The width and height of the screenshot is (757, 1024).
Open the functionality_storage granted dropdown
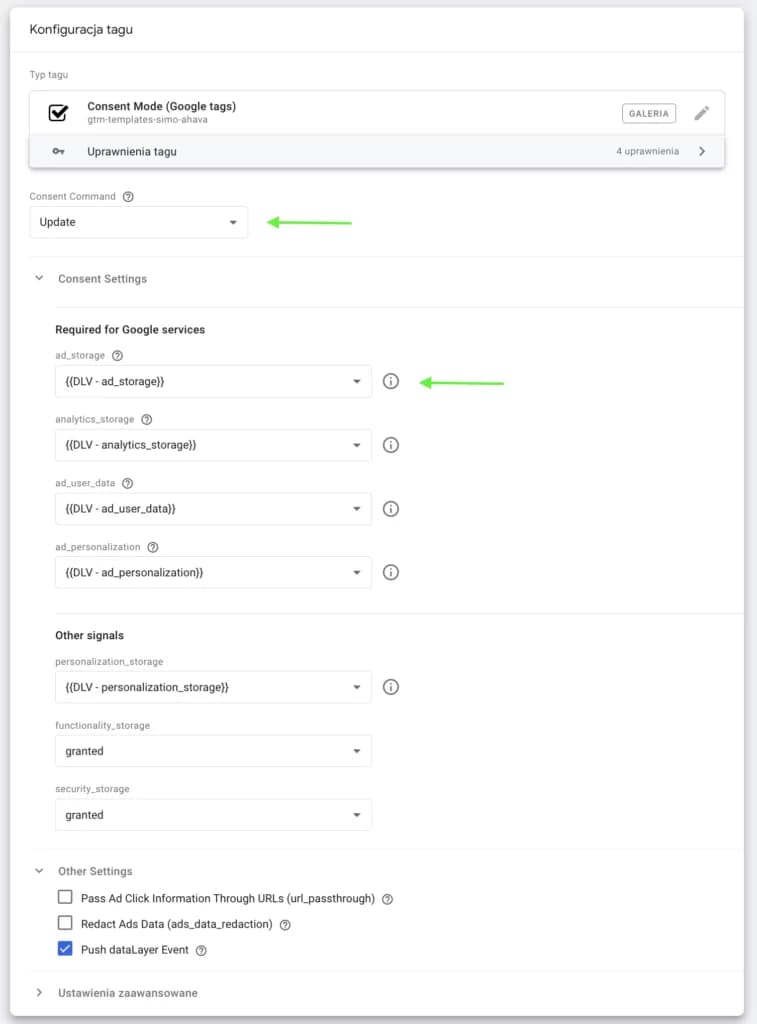pyautogui.click(x=213, y=751)
